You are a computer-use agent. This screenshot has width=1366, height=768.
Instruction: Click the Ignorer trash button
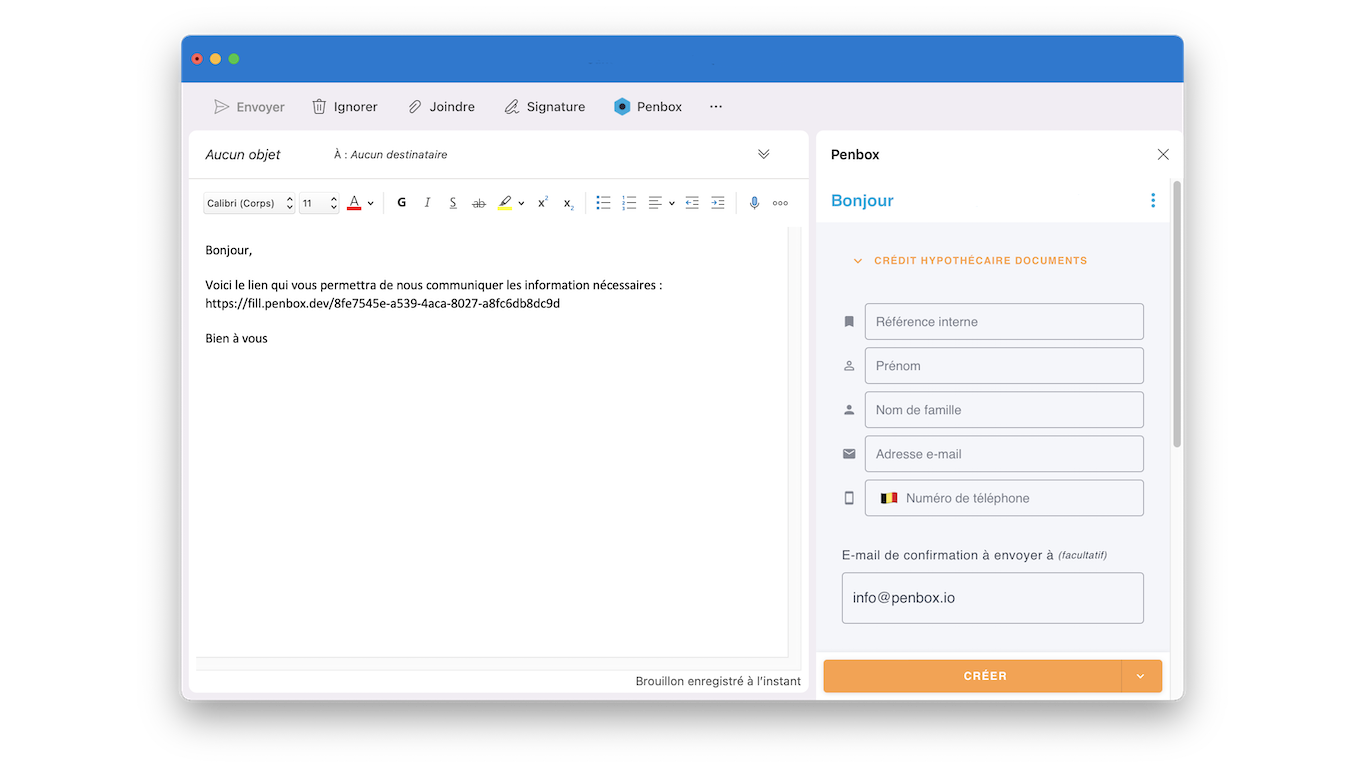pyautogui.click(x=344, y=107)
